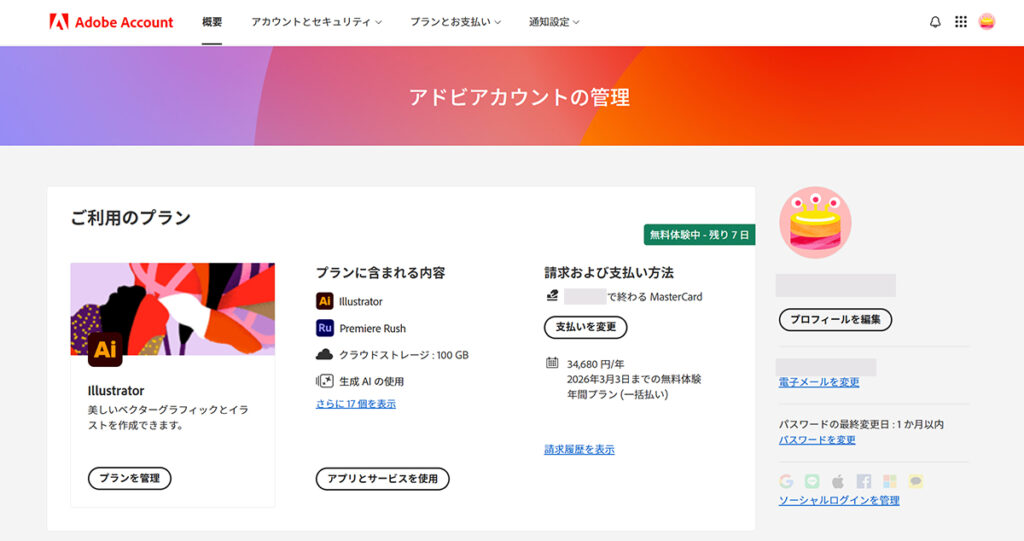Viewport: 1024px width, 541px height.
Task: Click the 無料体験中 - 残り７日 badge
Action: 699,235
